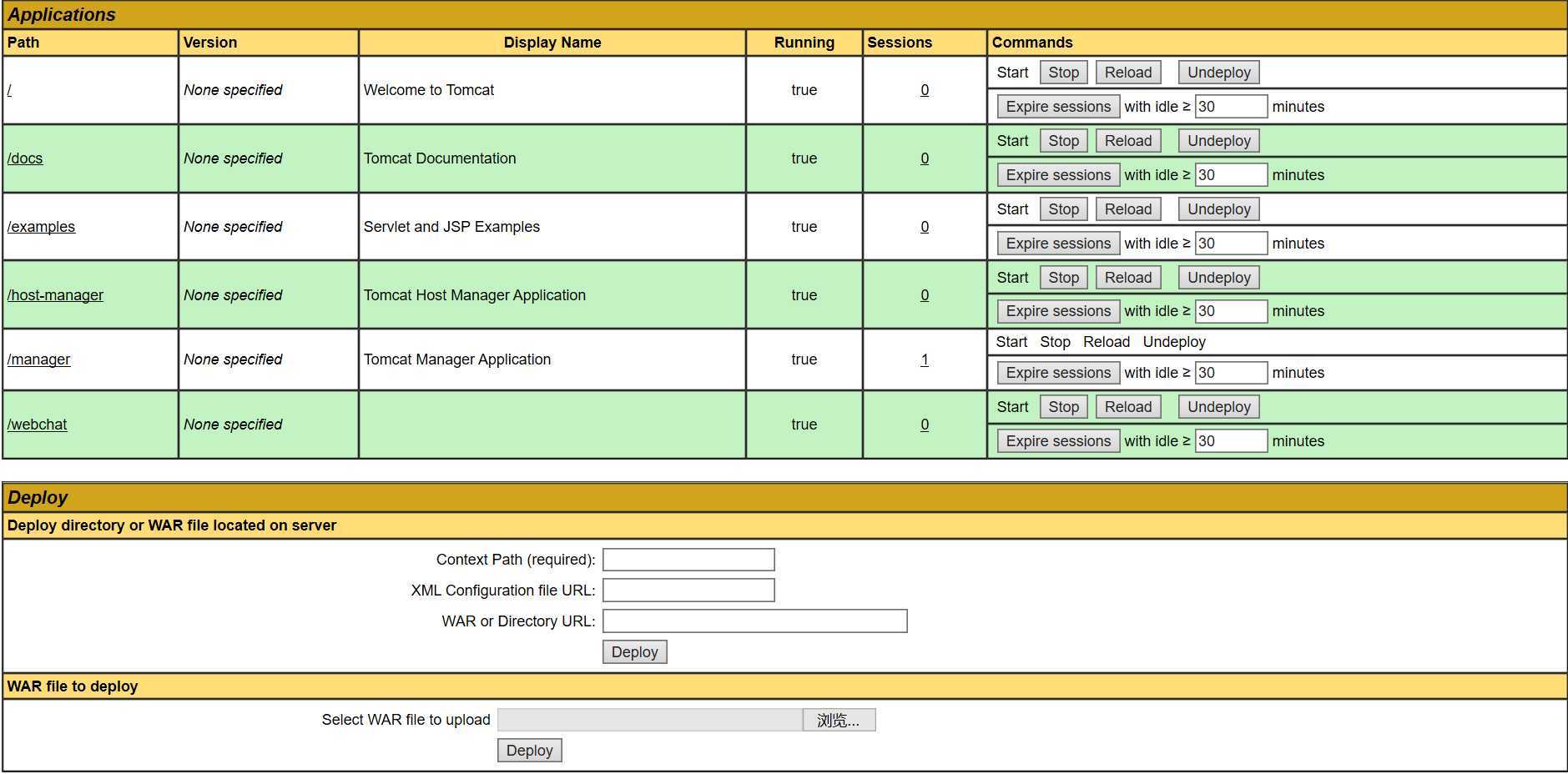Reload the /examples application
Image resolution: width=1568 pixels, height=774 pixels.
click(x=1128, y=209)
